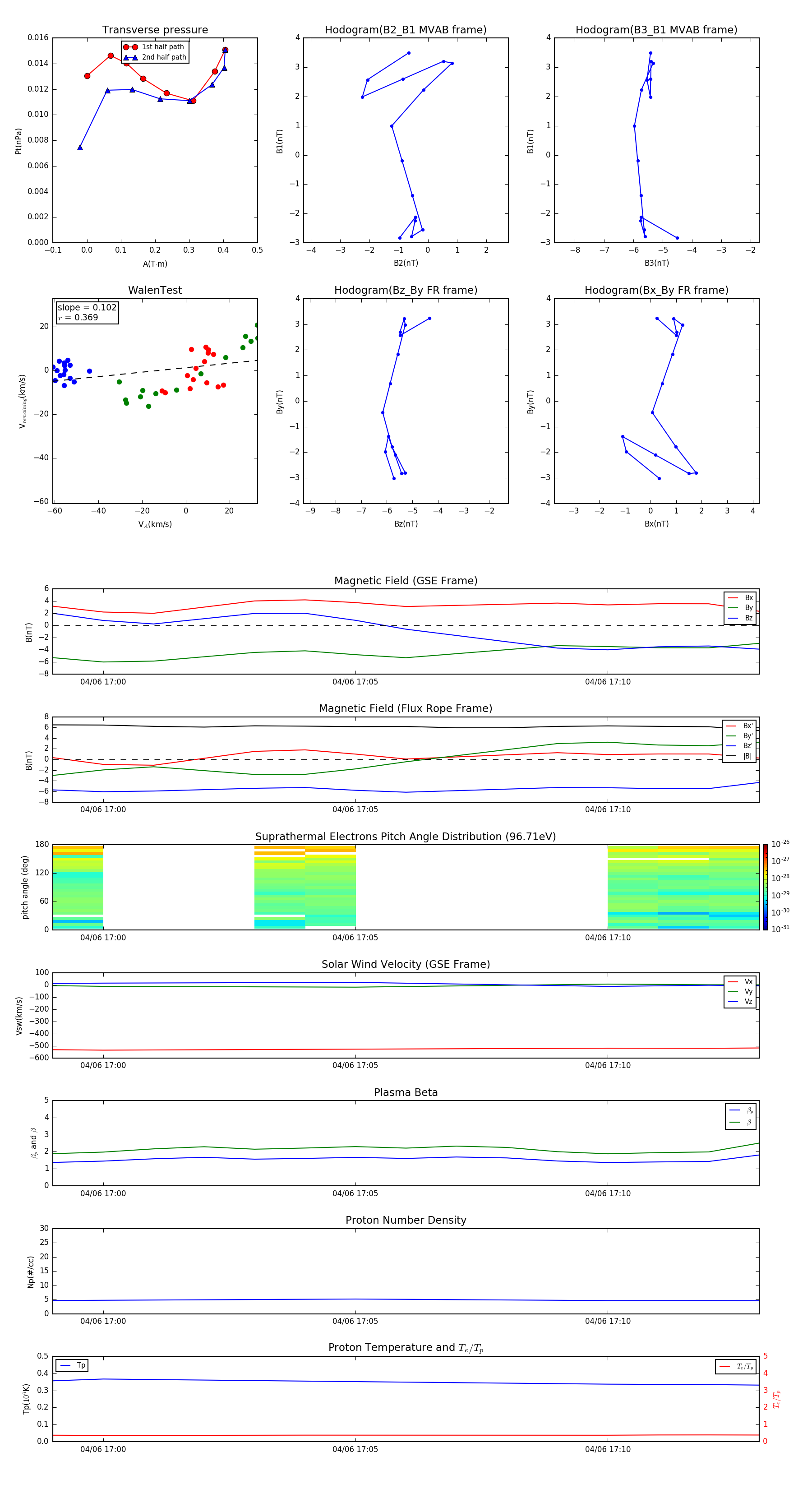Click the '1st half path' legend entry
This screenshot has height=1489, width=812.
[154, 47]
